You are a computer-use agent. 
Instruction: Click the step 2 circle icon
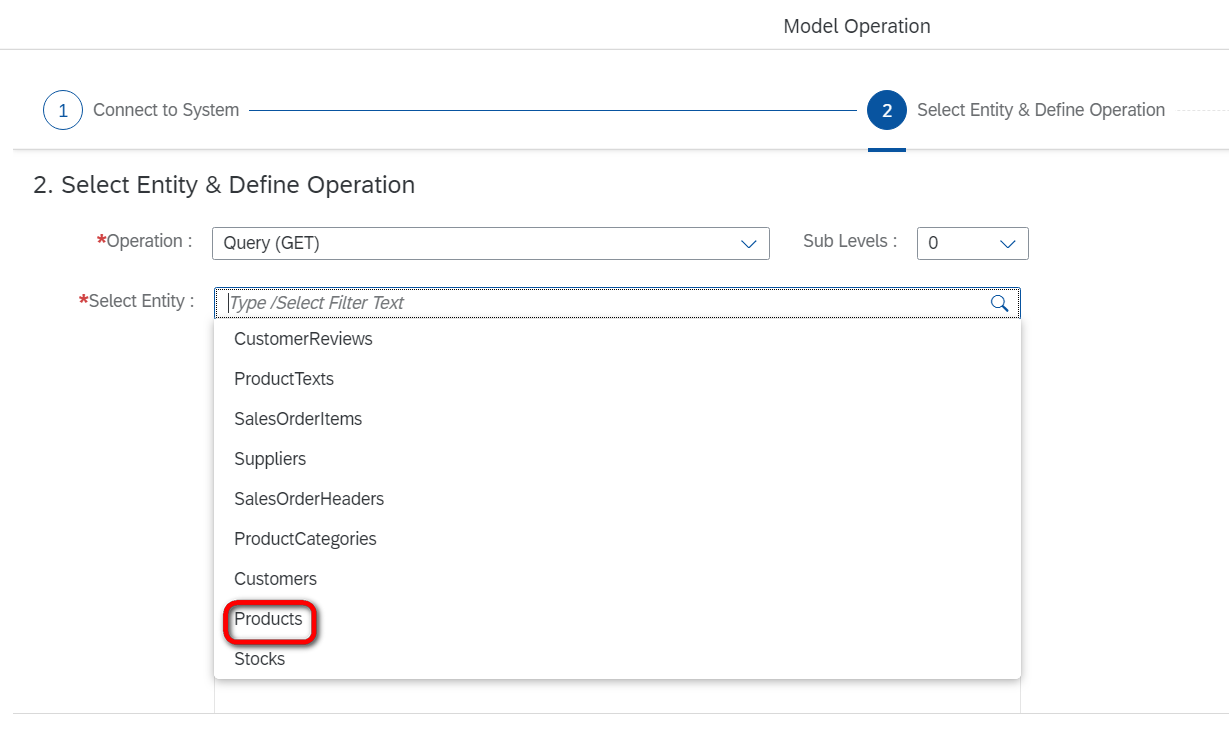point(887,110)
